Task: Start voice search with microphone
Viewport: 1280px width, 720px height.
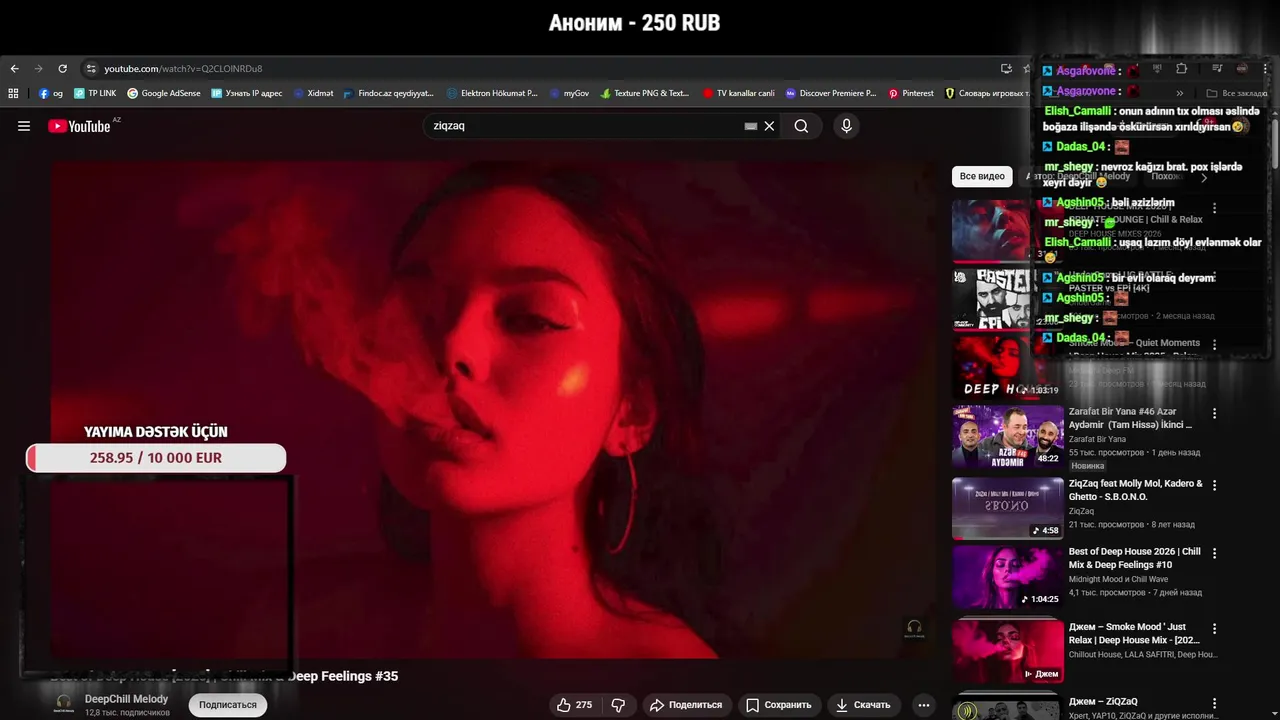Action: 846,126
